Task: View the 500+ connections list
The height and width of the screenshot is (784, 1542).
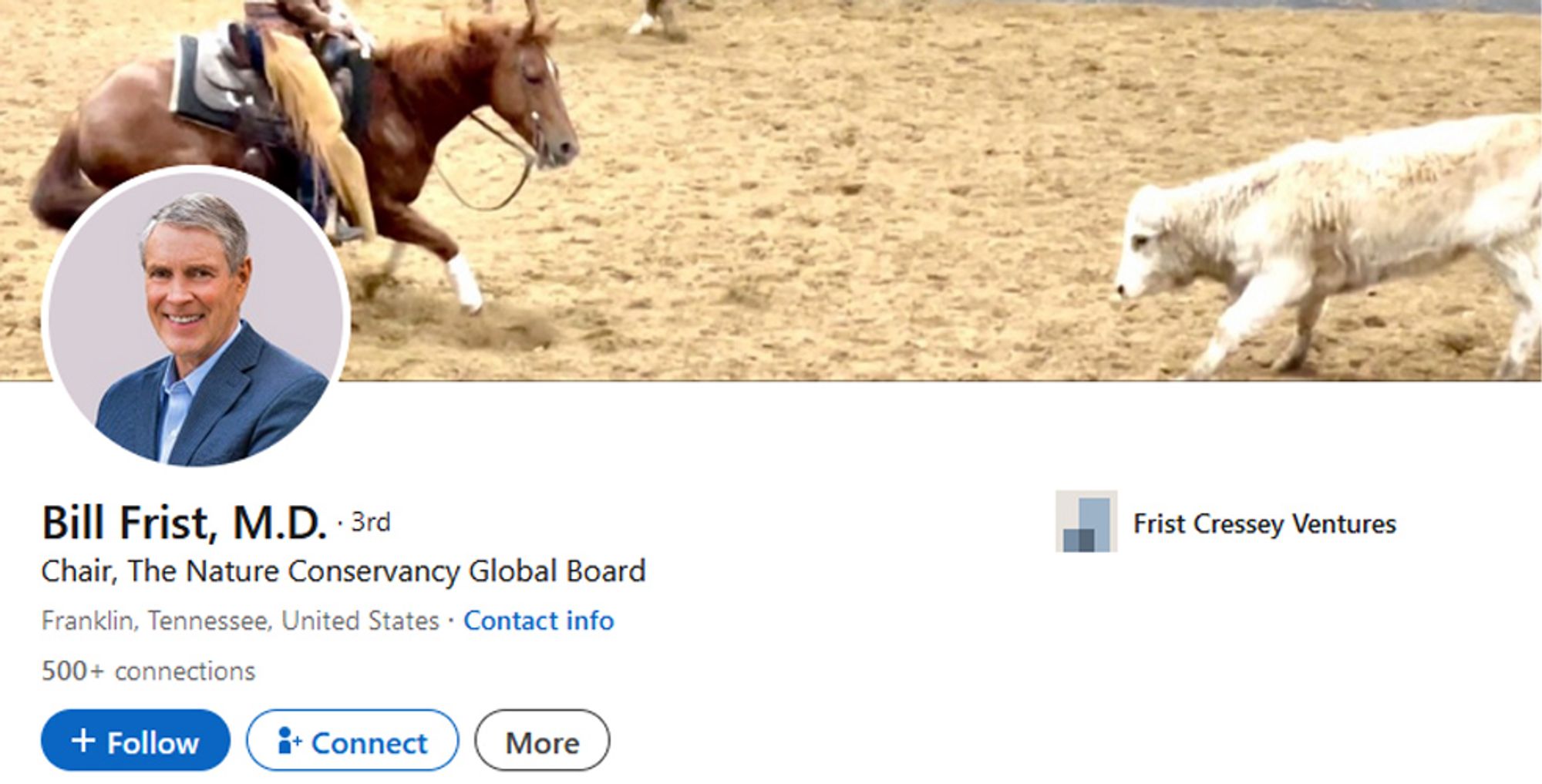Action: 148,671
